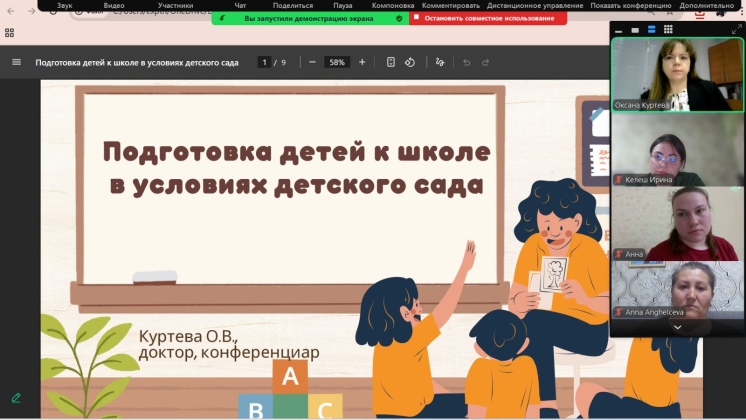The height and width of the screenshot is (420, 746).
Task: Click the zoom in plus icon
Action: click(x=362, y=62)
